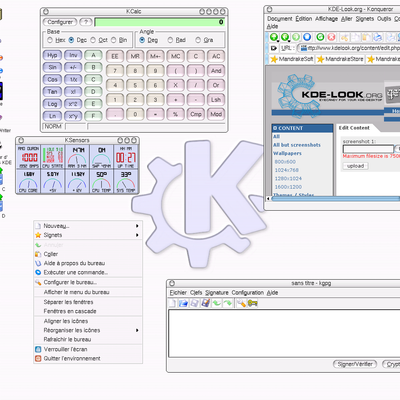Image resolution: width=400 pixels, height=400 pixels.
Task: Click the MC memory clear button in KCalc
Action: [176, 56]
